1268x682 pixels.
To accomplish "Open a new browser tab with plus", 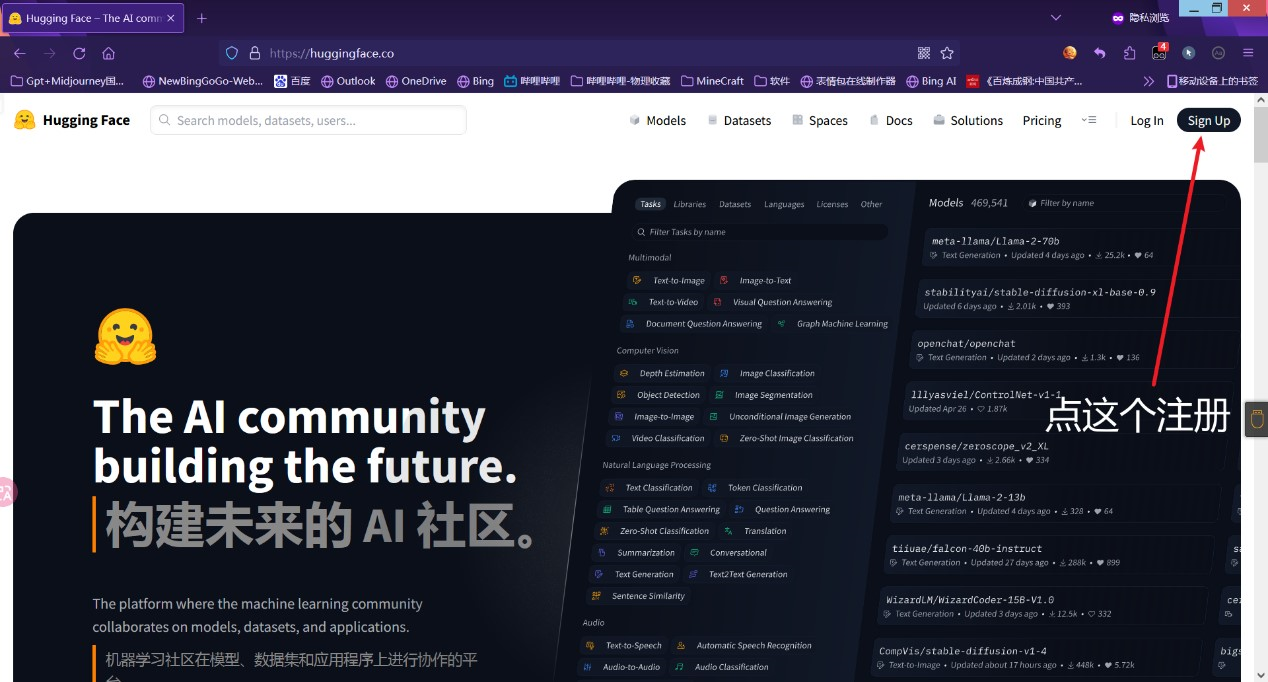I will pos(202,18).
